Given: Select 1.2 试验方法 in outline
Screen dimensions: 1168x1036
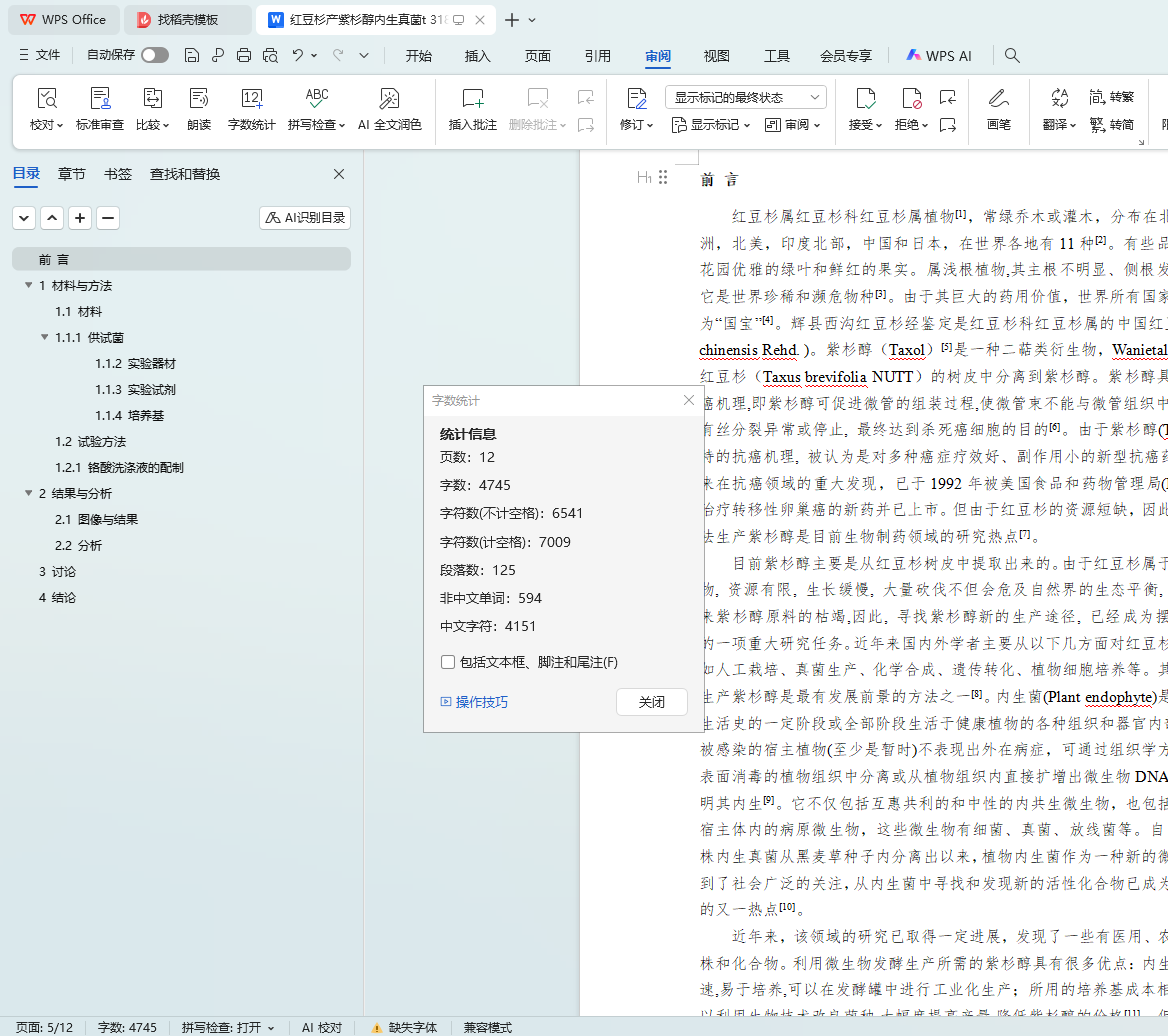Looking at the screenshot, I should tap(90, 442).
